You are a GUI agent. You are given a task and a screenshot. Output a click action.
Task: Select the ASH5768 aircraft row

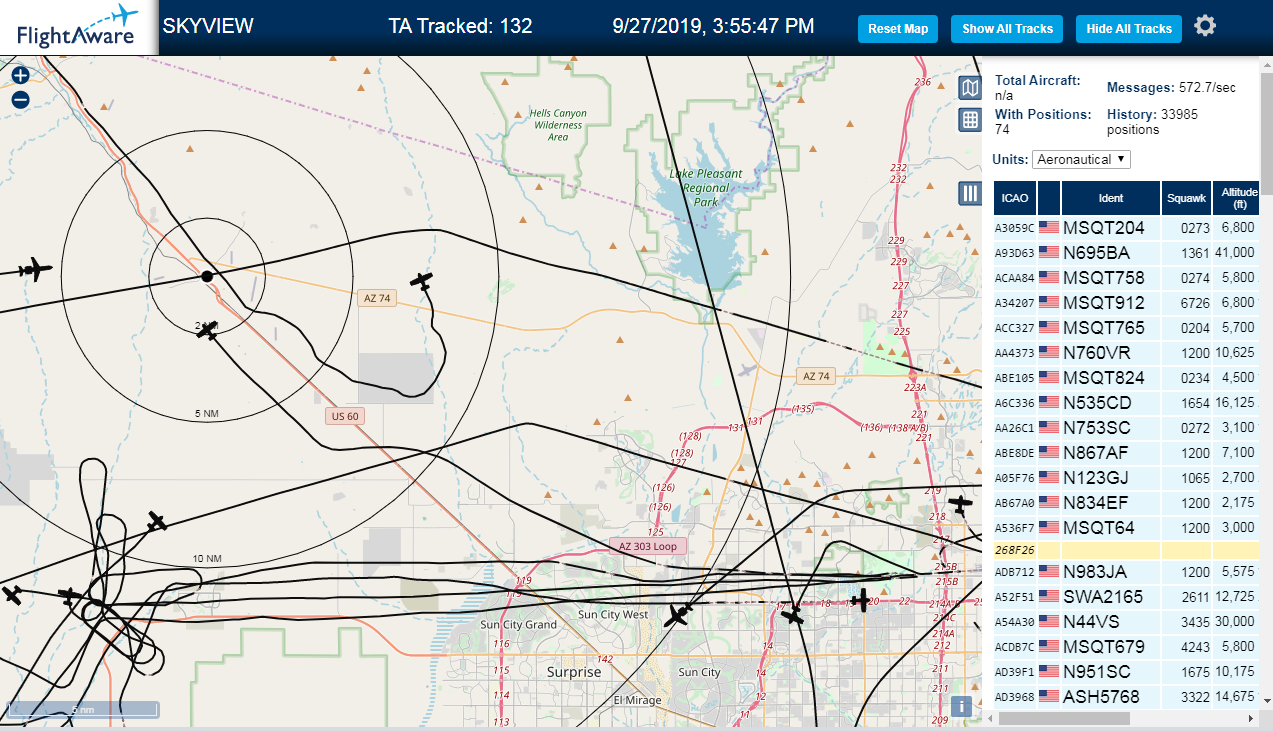(1127, 696)
